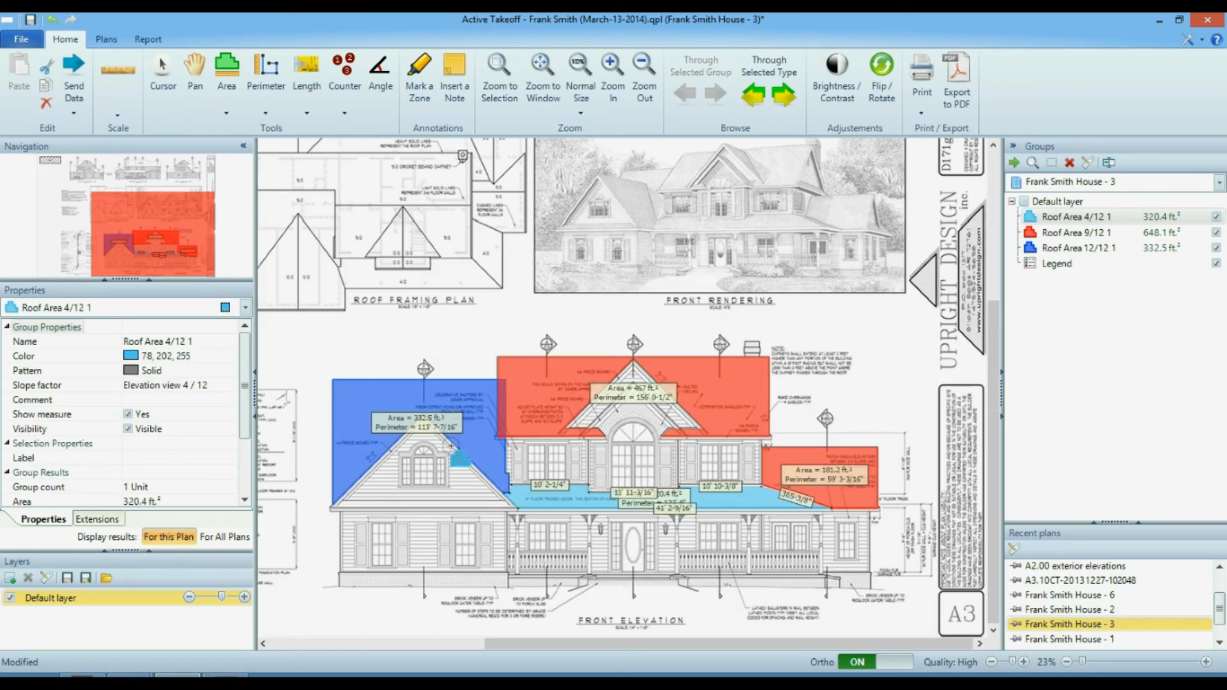Toggle visibility checkbox for Roof Area 9/12 1
The height and width of the screenshot is (690, 1227).
(1216, 232)
